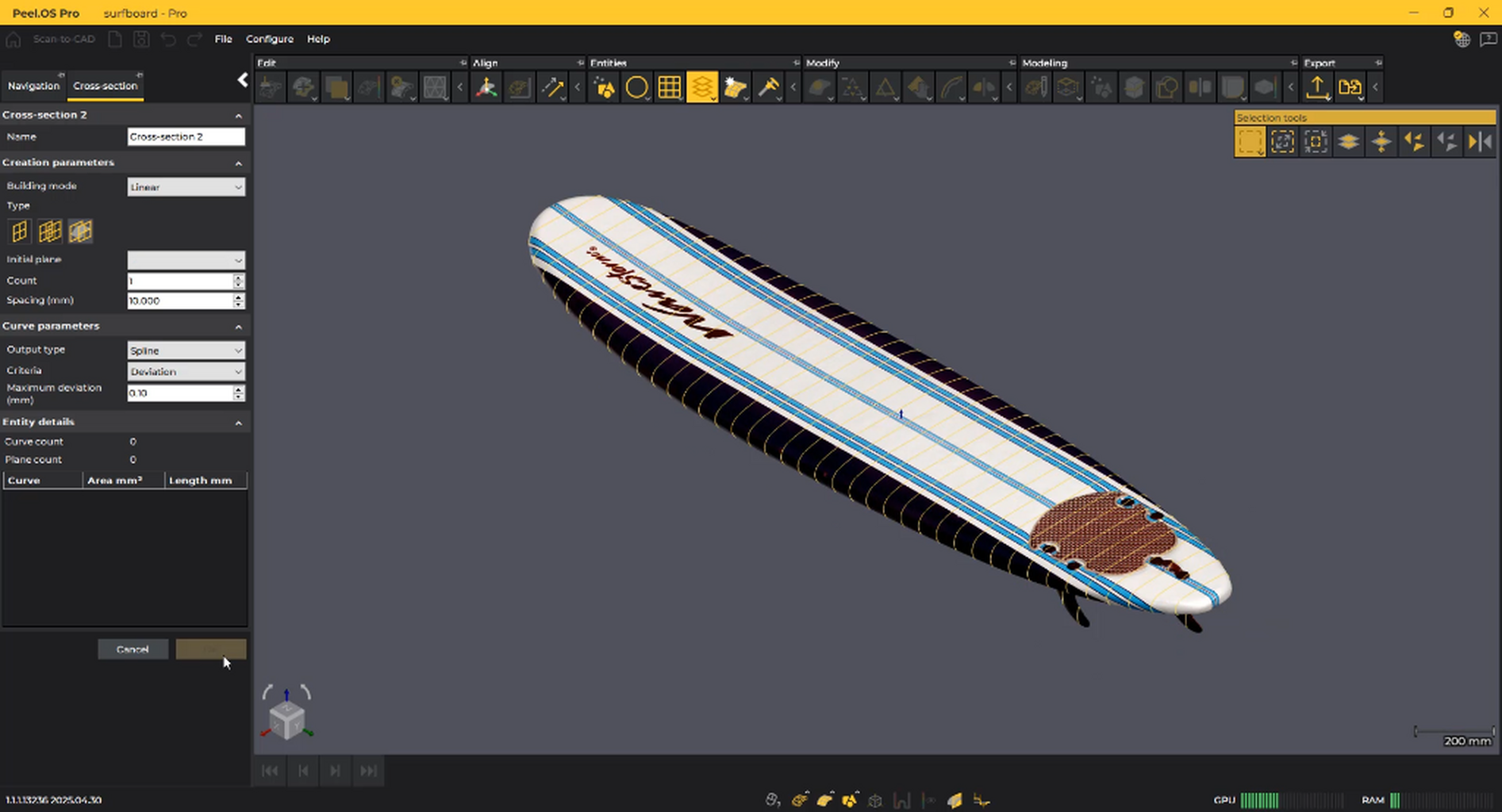1502x812 pixels.
Task: Collapse the Creation parameters section
Action: (238, 163)
